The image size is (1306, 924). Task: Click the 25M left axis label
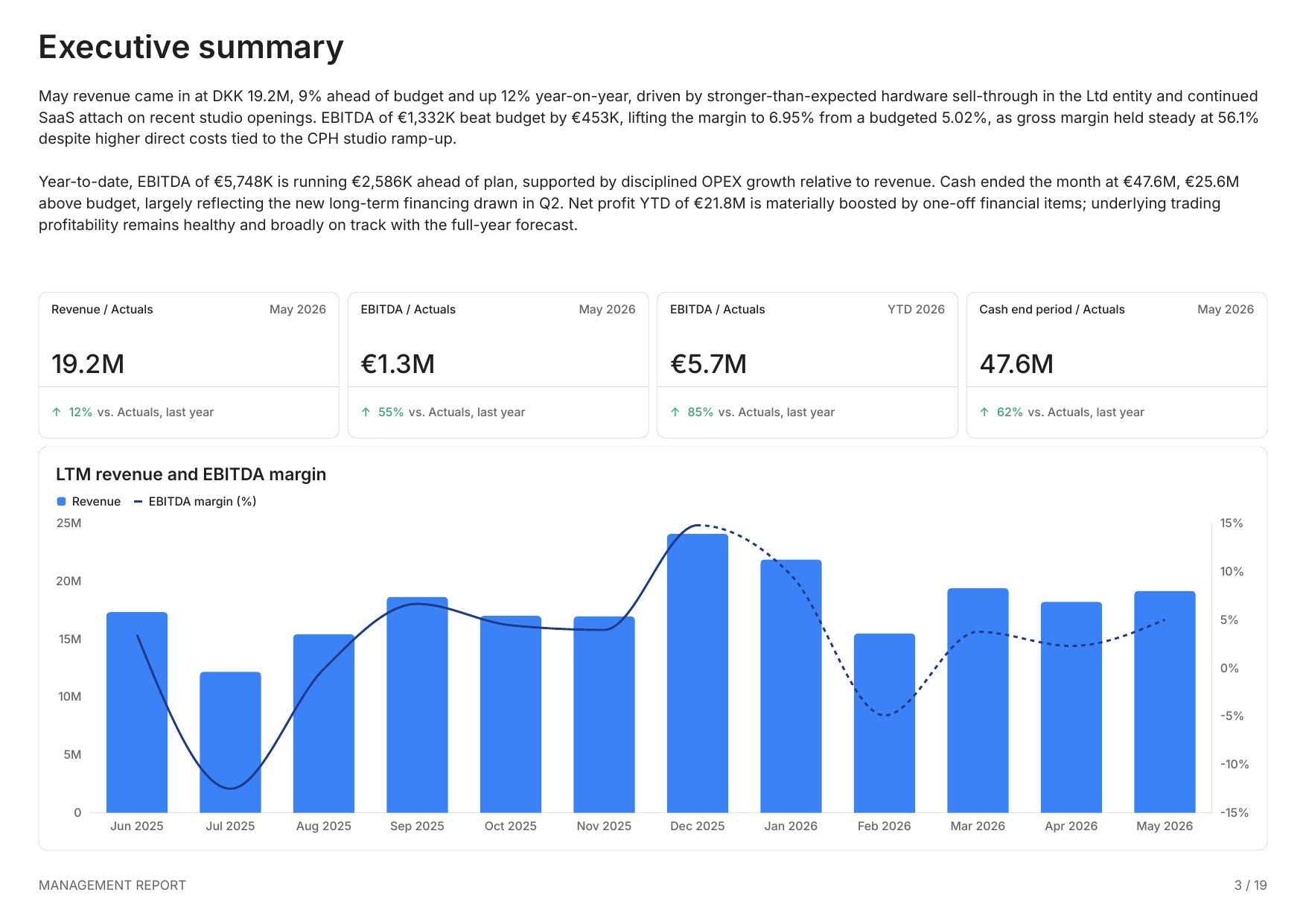pos(69,523)
